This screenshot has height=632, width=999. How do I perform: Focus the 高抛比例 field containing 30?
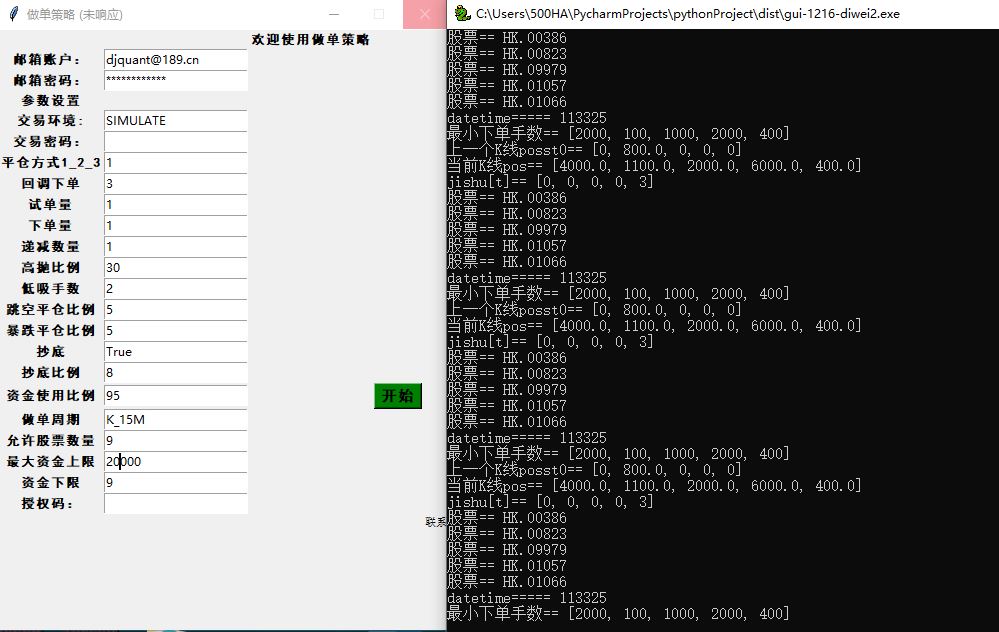point(175,268)
